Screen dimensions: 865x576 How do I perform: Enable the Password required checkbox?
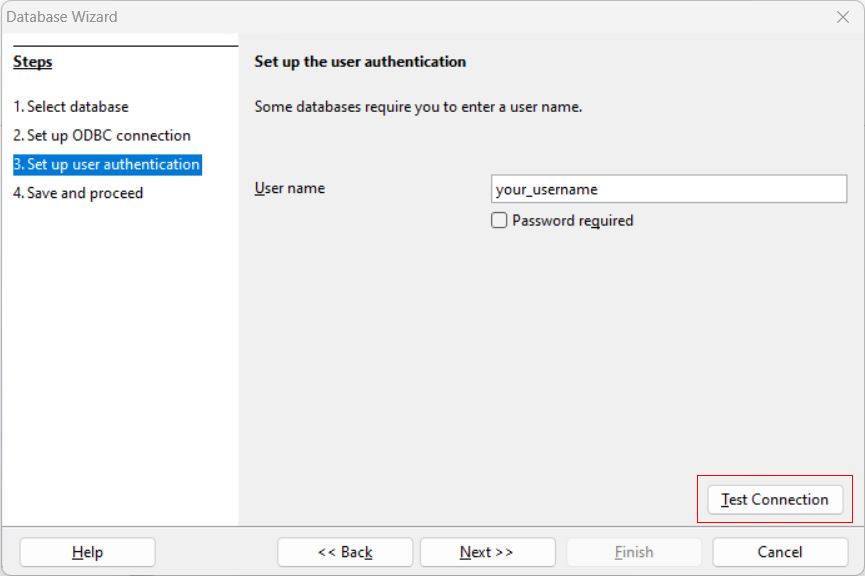point(500,221)
